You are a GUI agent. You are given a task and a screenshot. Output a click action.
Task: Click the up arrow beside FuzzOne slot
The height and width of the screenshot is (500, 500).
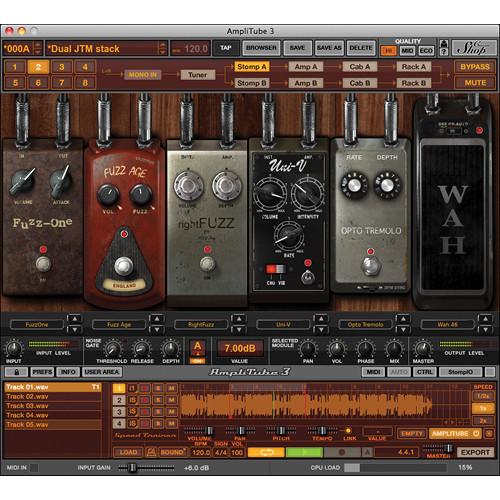(75, 319)
